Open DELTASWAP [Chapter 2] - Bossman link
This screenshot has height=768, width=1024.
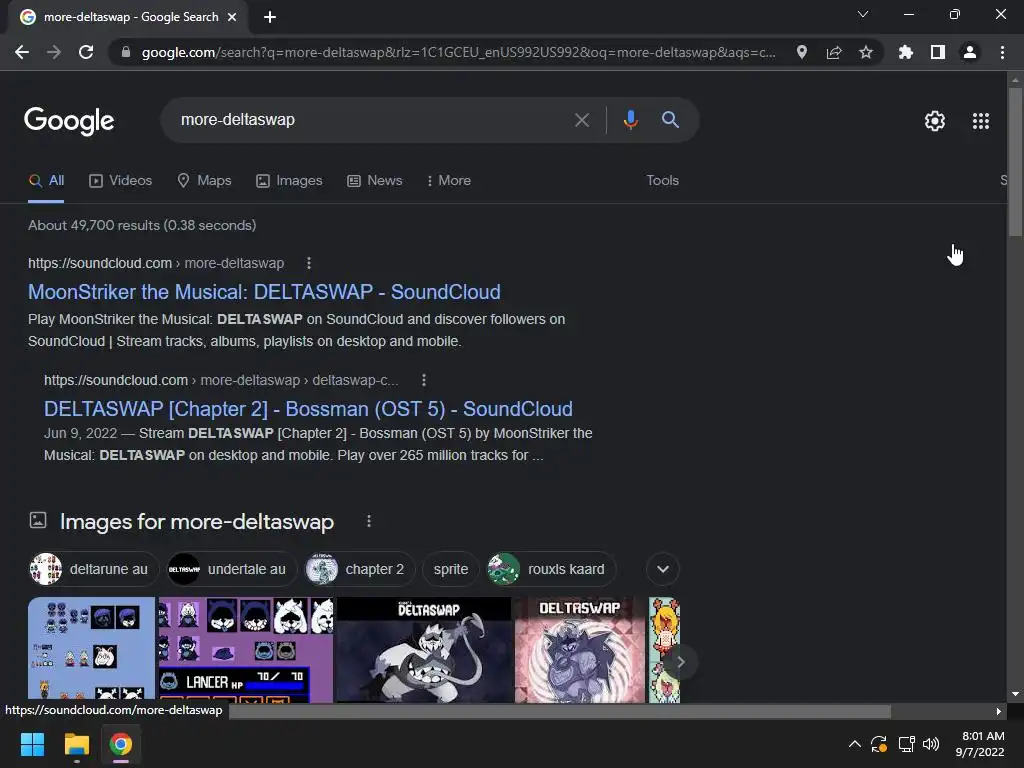(308, 409)
